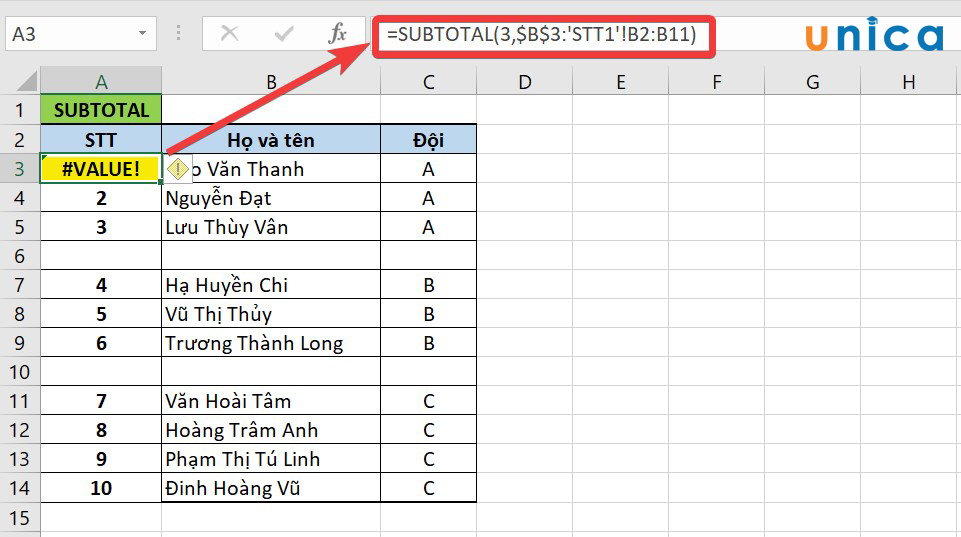961x537 pixels.
Task: Select row 15 header
Action: coord(20,517)
